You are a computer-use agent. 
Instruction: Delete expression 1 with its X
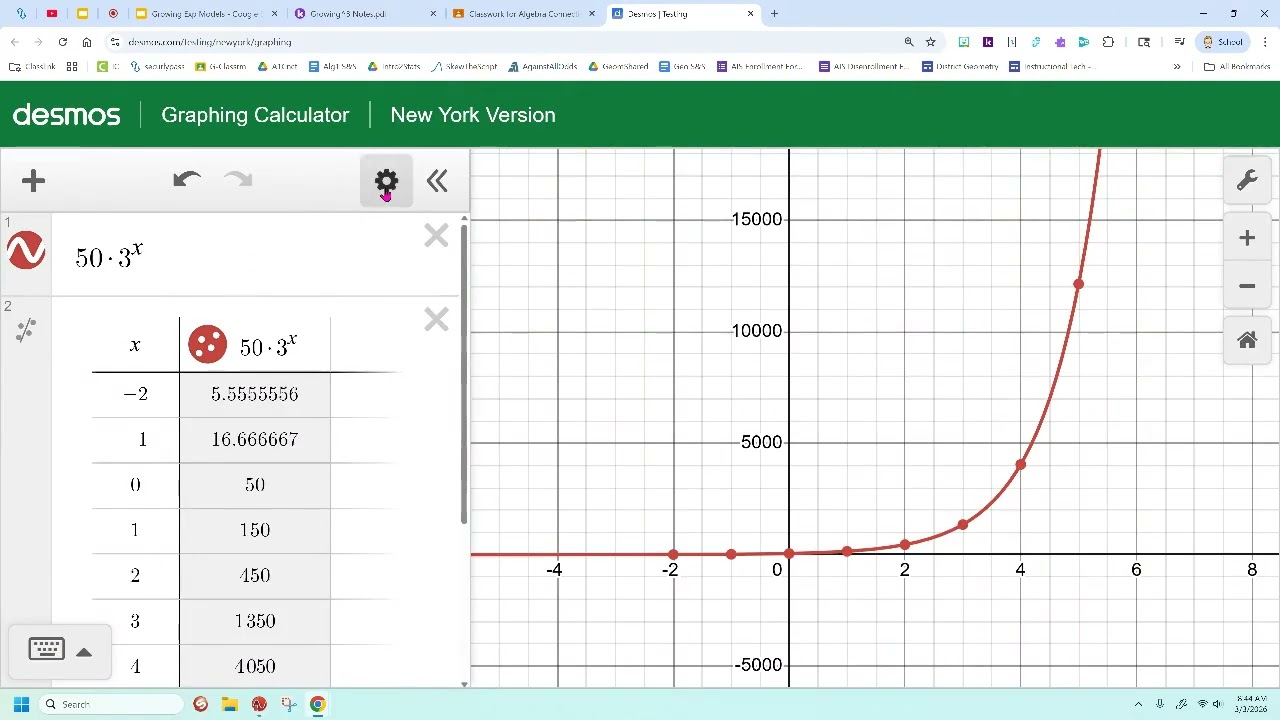coord(436,236)
